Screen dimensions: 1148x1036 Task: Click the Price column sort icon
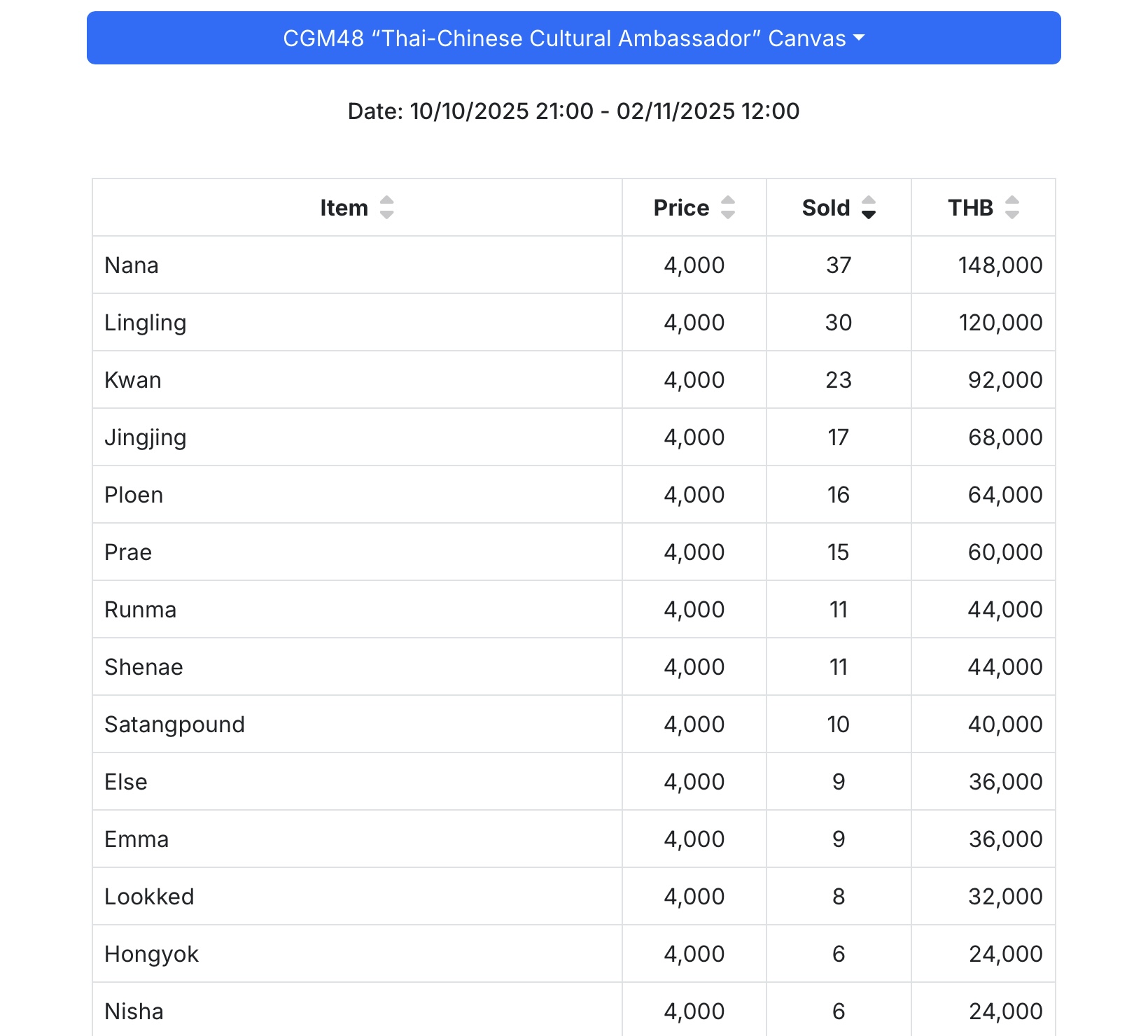point(728,208)
